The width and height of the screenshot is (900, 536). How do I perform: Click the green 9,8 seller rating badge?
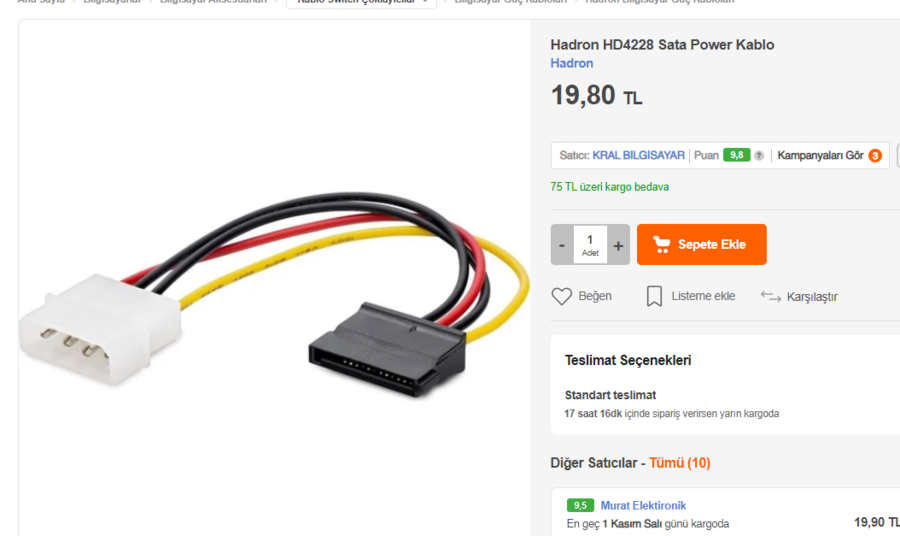point(736,155)
